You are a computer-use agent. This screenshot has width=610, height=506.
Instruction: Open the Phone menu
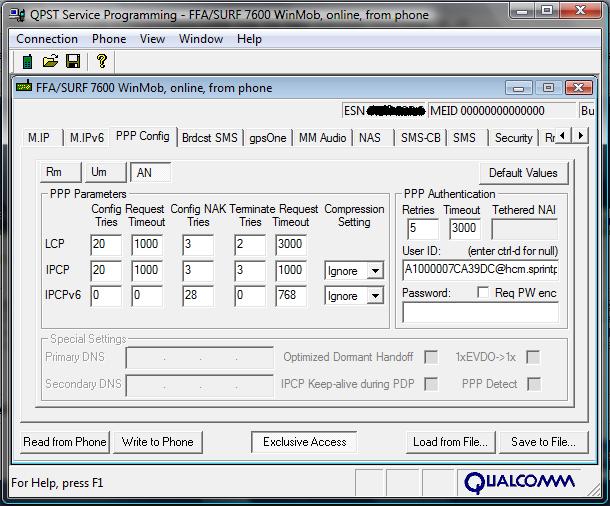[x=109, y=39]
